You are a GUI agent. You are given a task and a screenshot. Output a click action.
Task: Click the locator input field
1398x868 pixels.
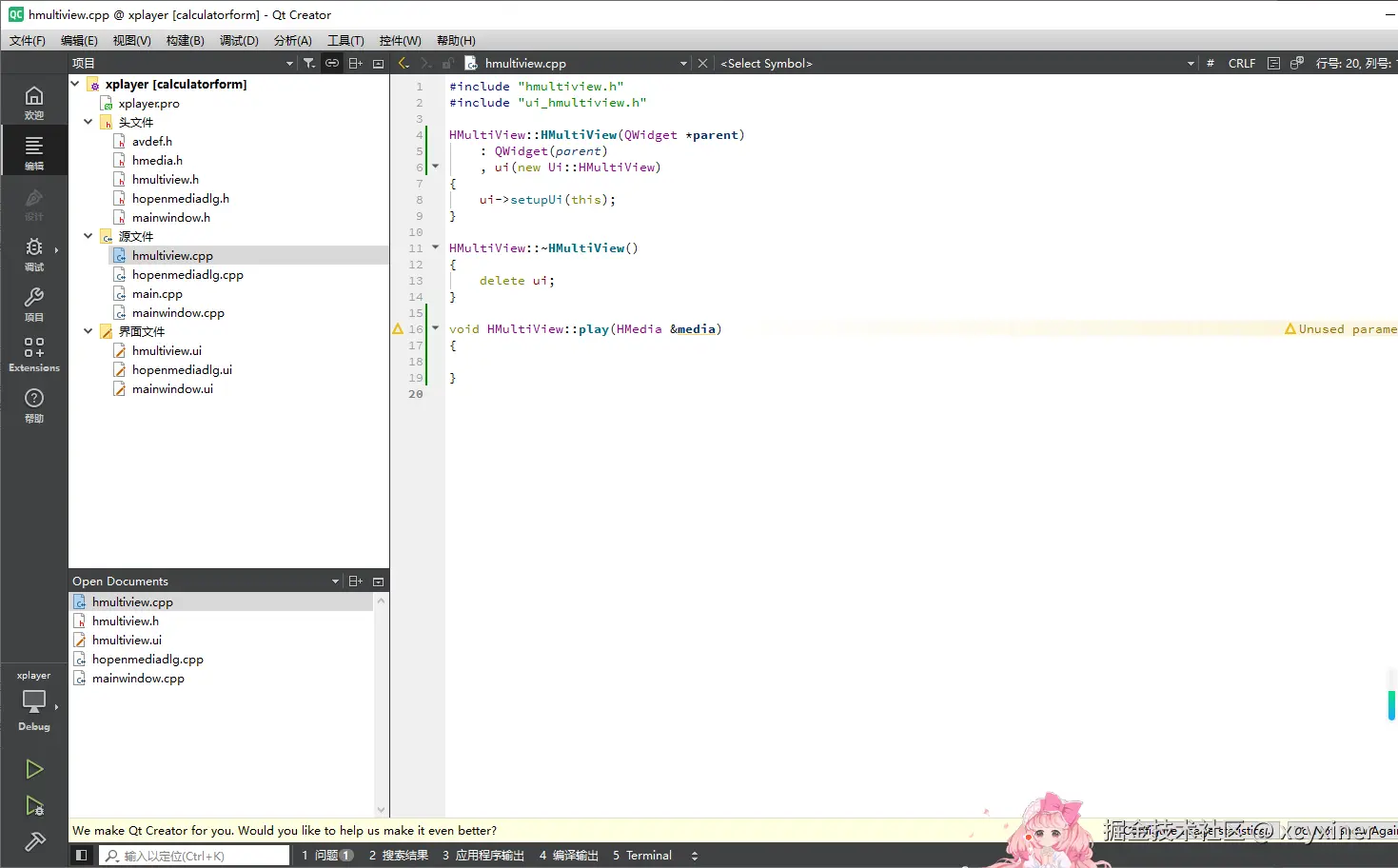(x=195, y=856)
